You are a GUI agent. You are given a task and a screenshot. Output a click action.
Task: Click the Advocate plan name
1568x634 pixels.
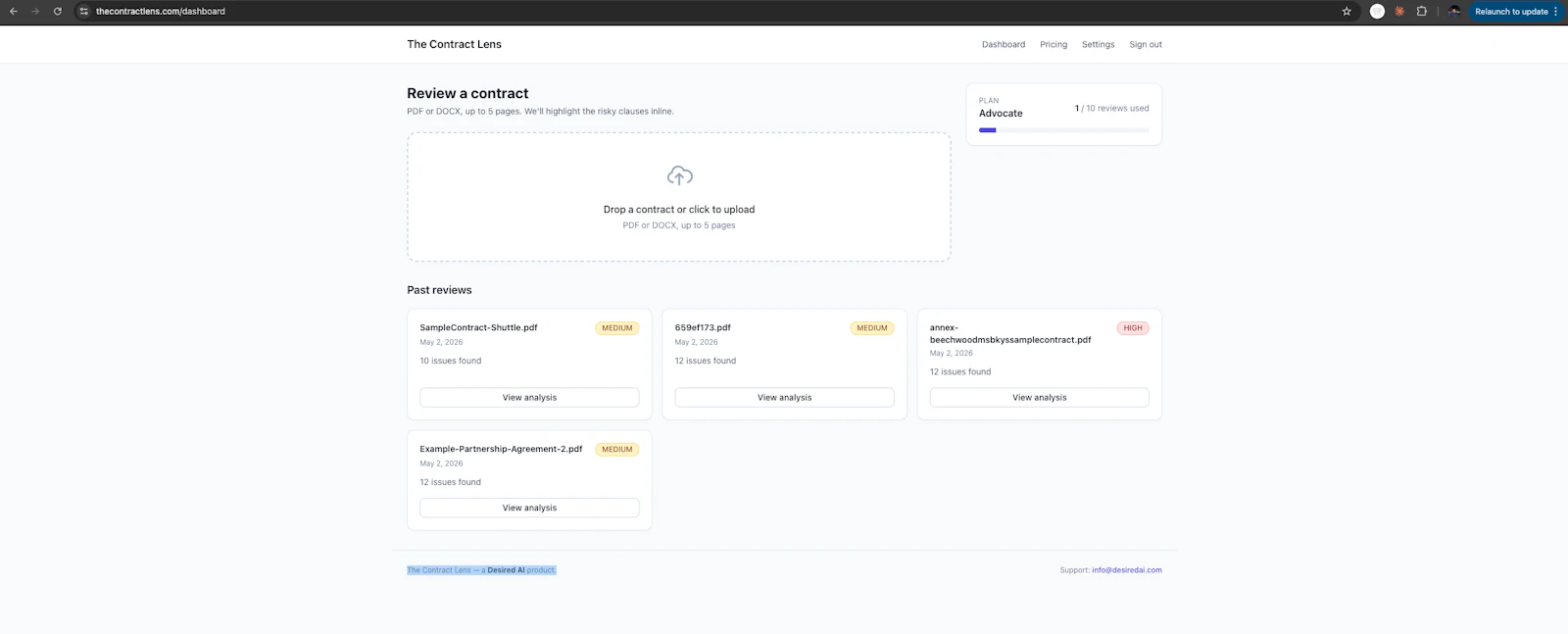click(x=1001, y=114)
